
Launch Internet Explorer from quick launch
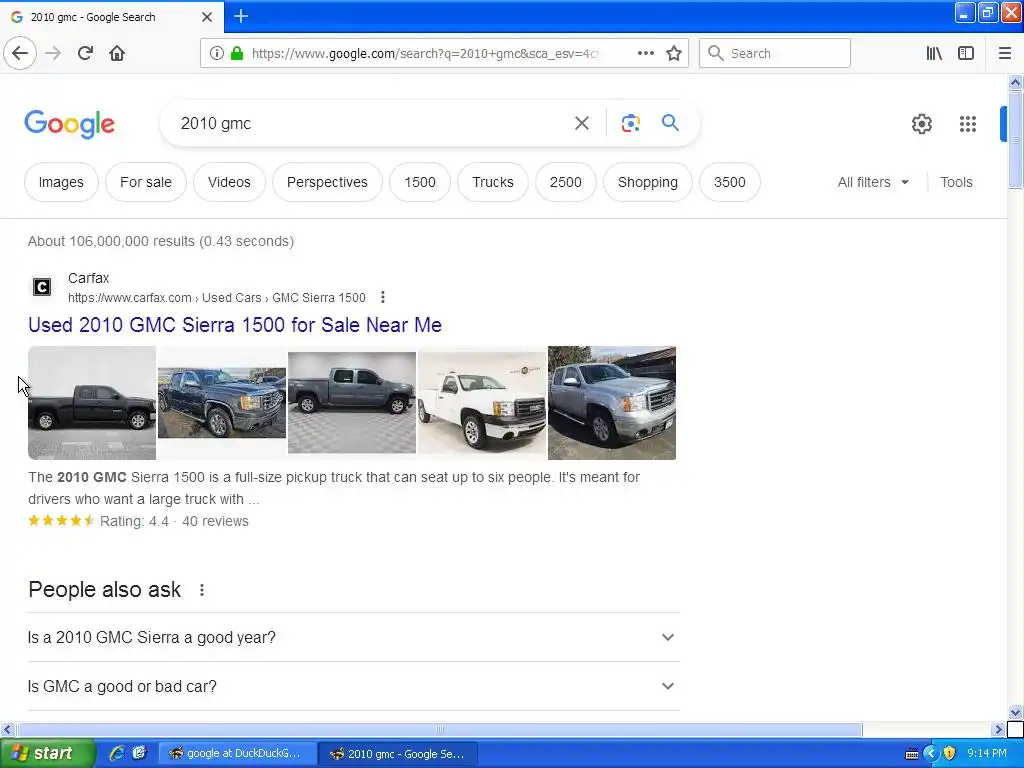click(117, 753)
